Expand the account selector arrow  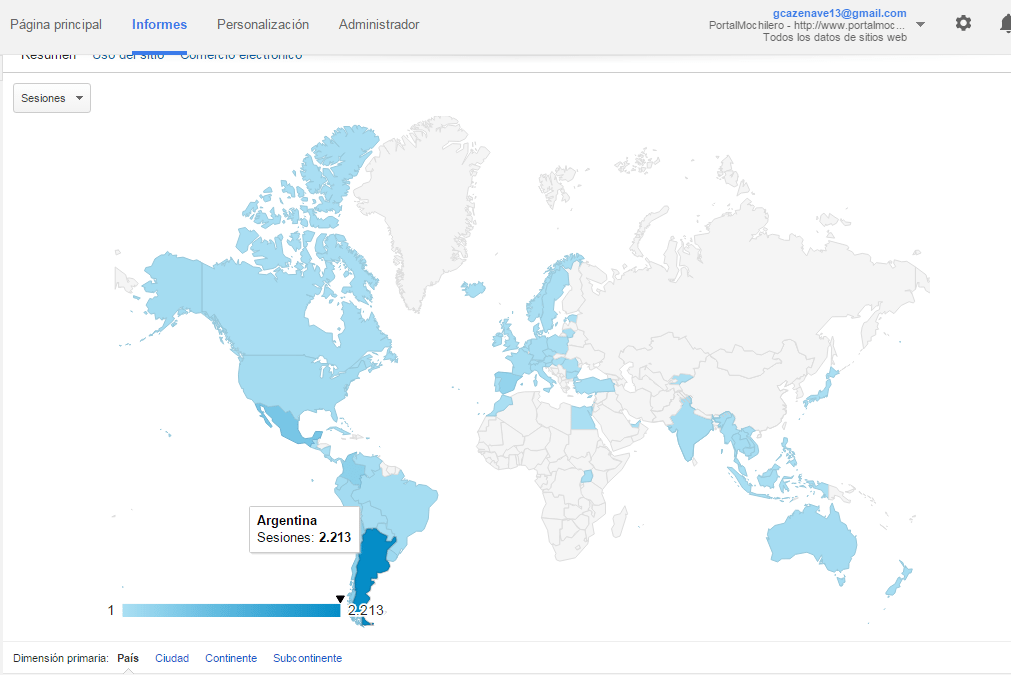[x=920, y=25]
